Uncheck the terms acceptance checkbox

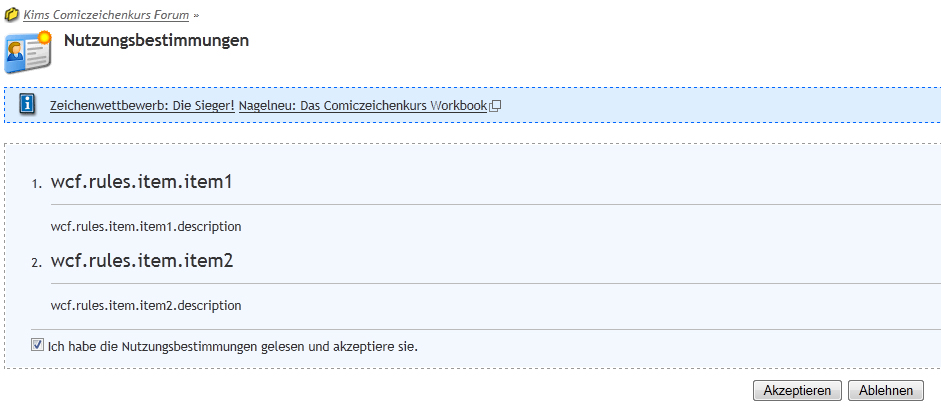click(x=38, y=345)
